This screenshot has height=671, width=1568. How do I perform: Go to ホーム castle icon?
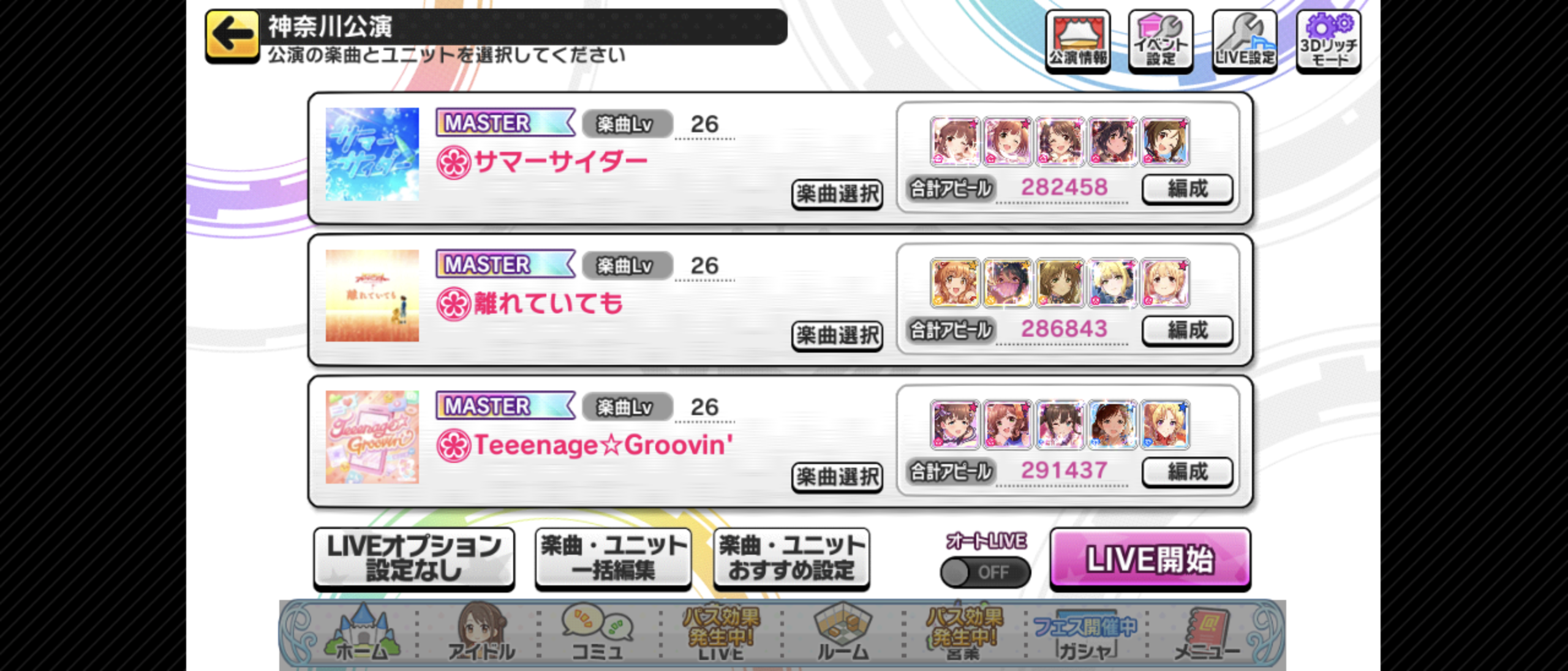tap(362, 633)
